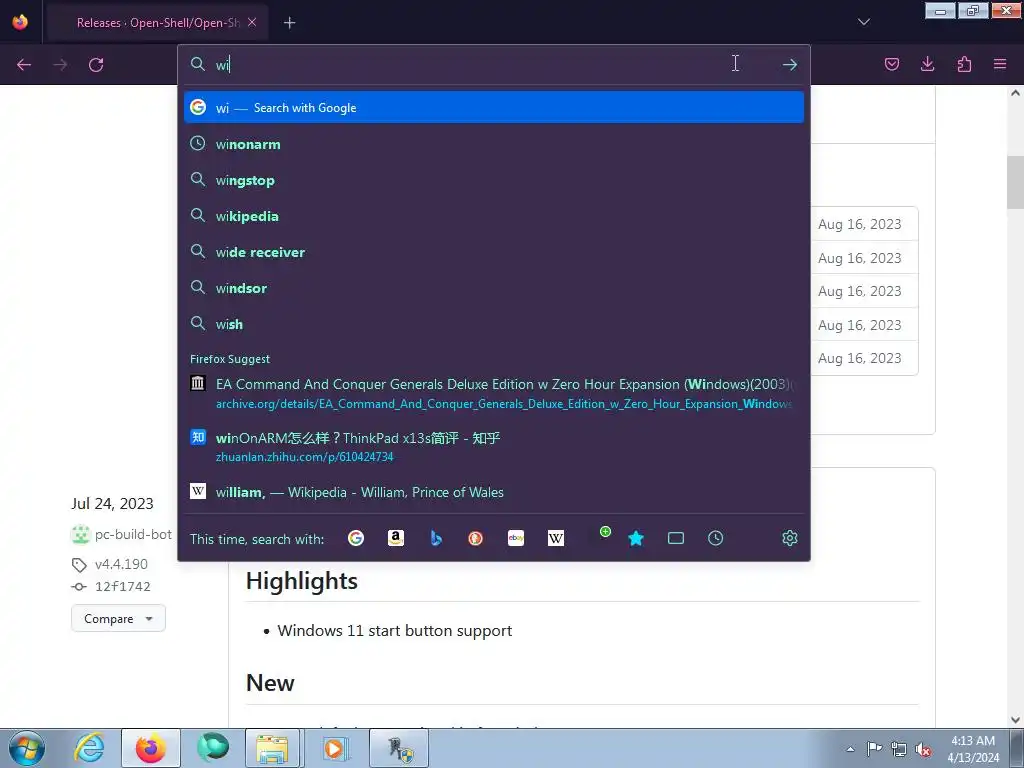The width and height of the screenshot is (1024, 768).
Task: Close the Releases Open-Shell tab
Action: pyautogui.click(x=252, y=22)
